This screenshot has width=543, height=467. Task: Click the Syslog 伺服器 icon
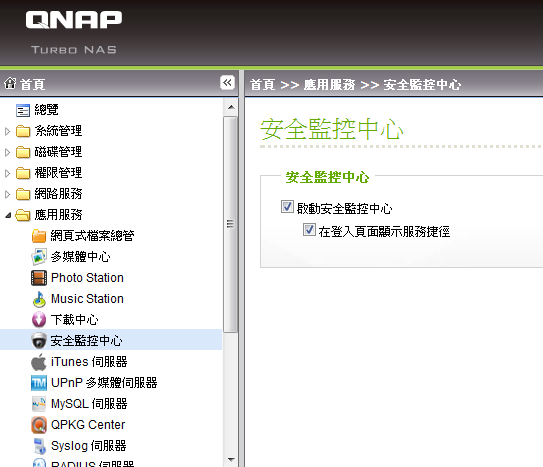pos(39,446)
